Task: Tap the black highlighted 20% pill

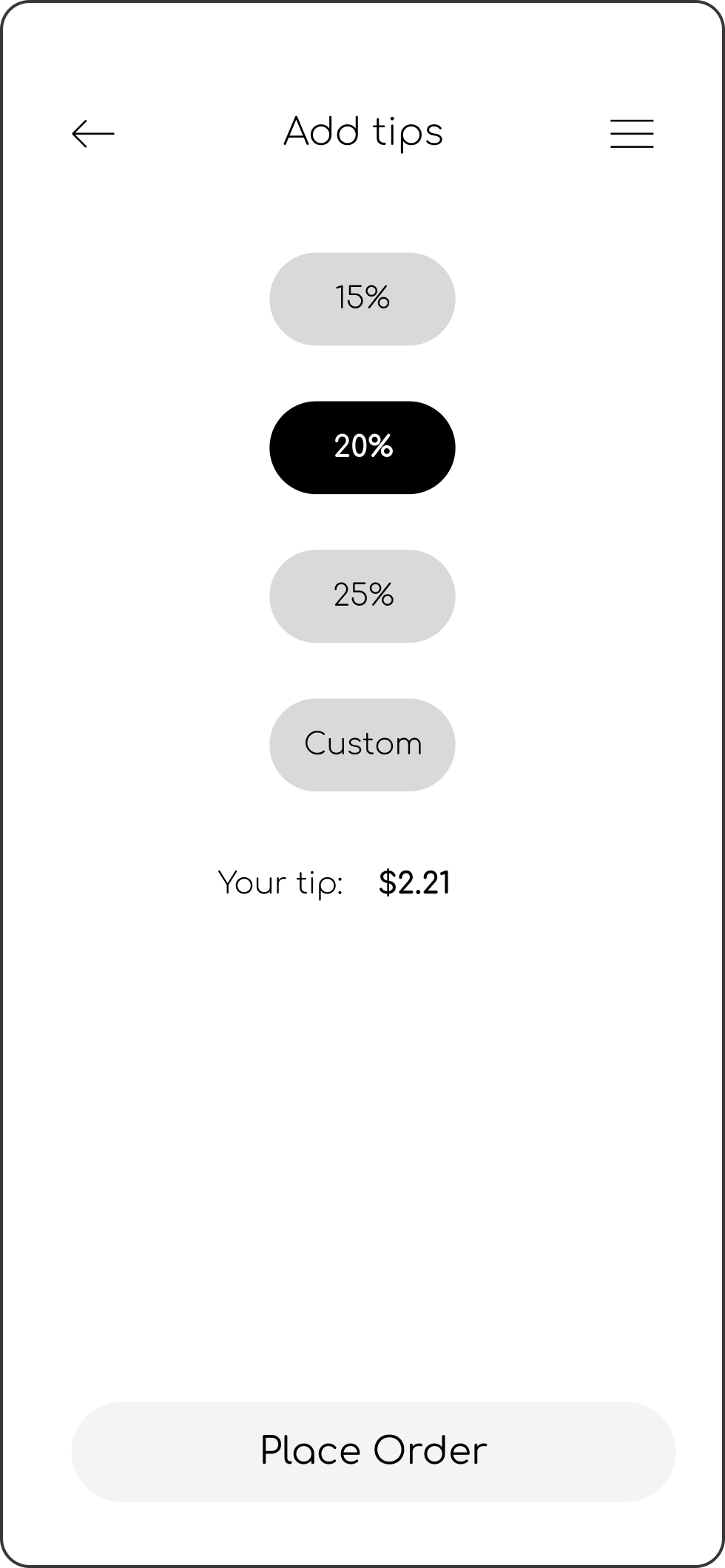Action: coord(362,447)
